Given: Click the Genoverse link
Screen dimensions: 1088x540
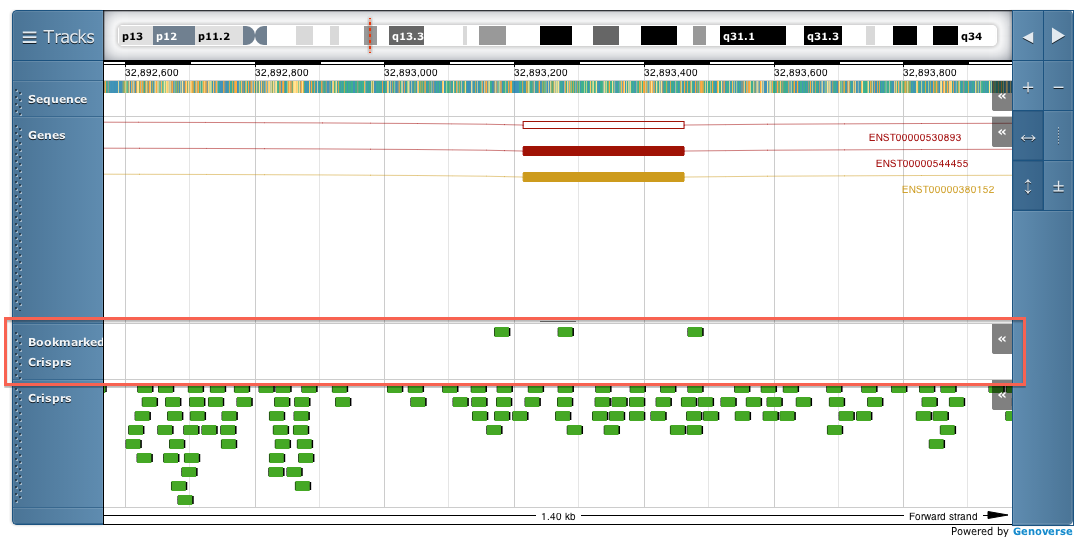Looking at the screenshot, I should (1042, 532).
